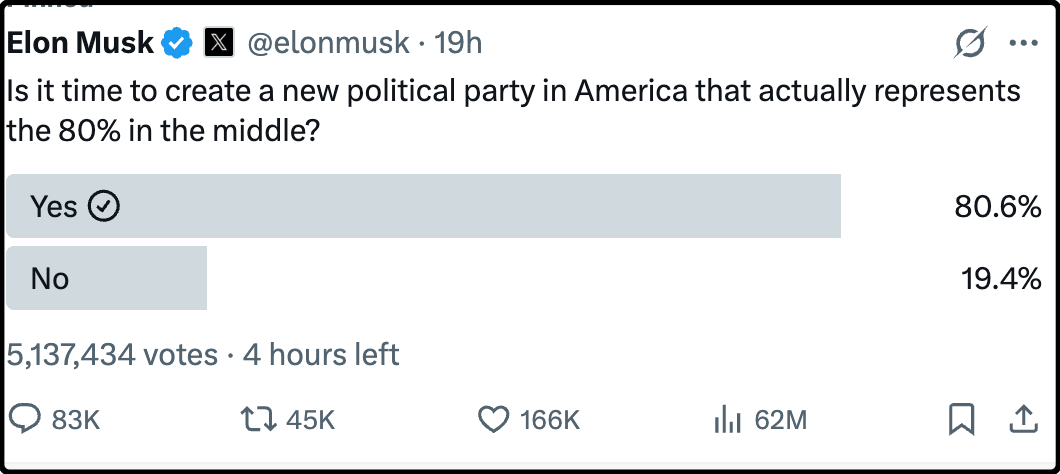Click the X affiliation badge
This screenshot has height=474, width=1060.
point(219,43)
